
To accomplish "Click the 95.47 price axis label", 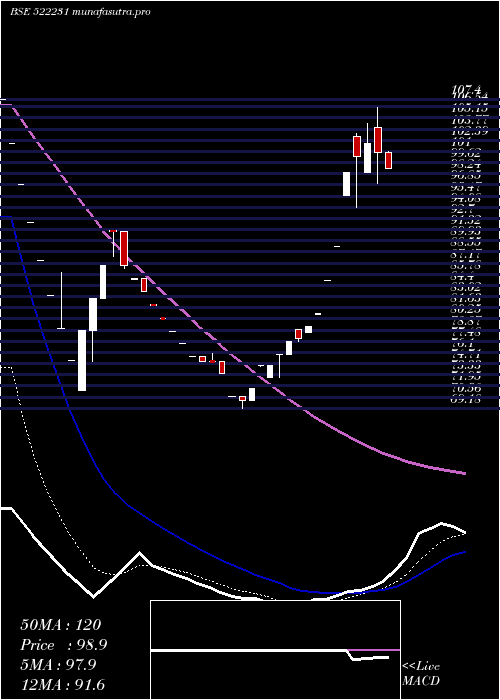I will tap(469, 188).
